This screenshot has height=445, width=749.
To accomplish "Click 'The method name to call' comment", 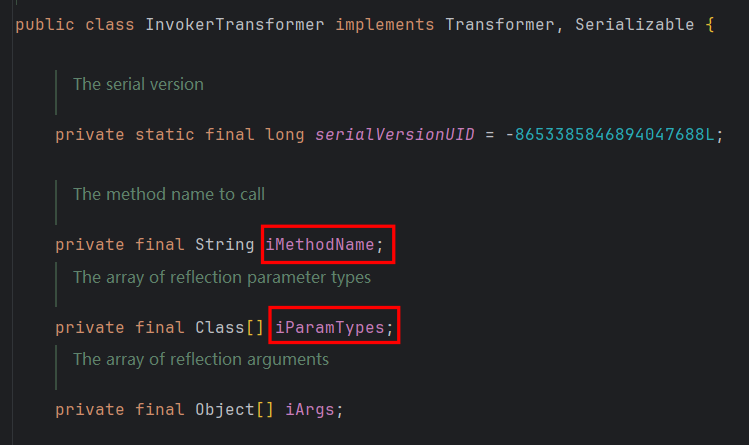I will click(168, 194).
